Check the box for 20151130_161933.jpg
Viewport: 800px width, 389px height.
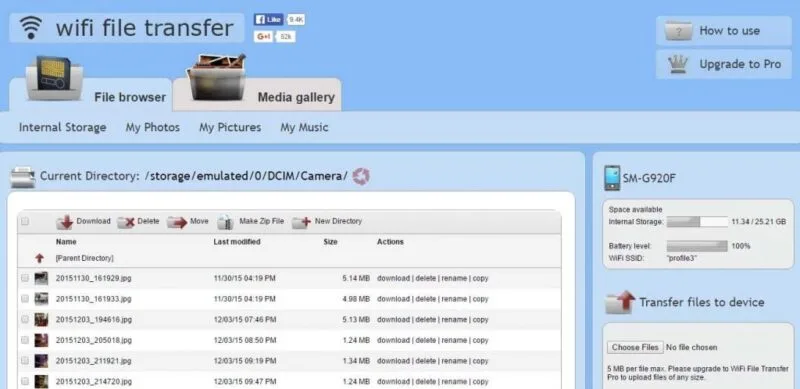(x=24, y=299)
